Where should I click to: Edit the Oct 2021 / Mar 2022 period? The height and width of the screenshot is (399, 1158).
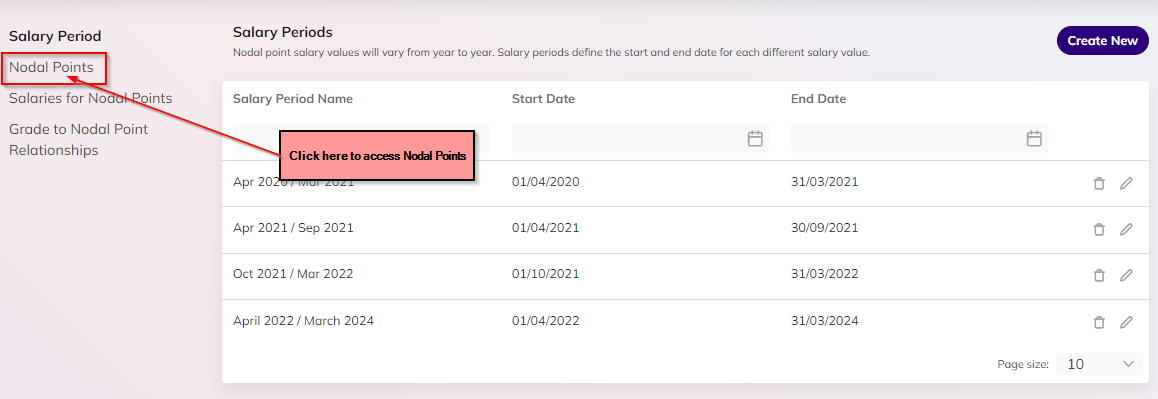pos(1126,276)
